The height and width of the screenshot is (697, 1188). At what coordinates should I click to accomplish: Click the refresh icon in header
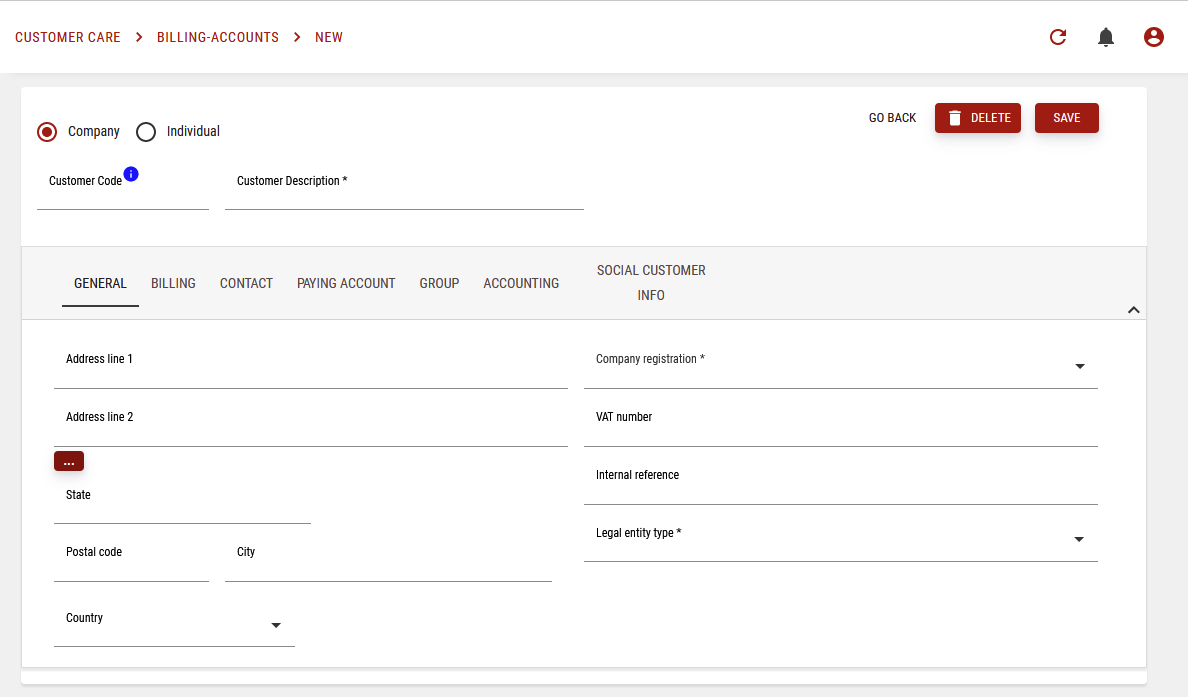point(1058,38)
